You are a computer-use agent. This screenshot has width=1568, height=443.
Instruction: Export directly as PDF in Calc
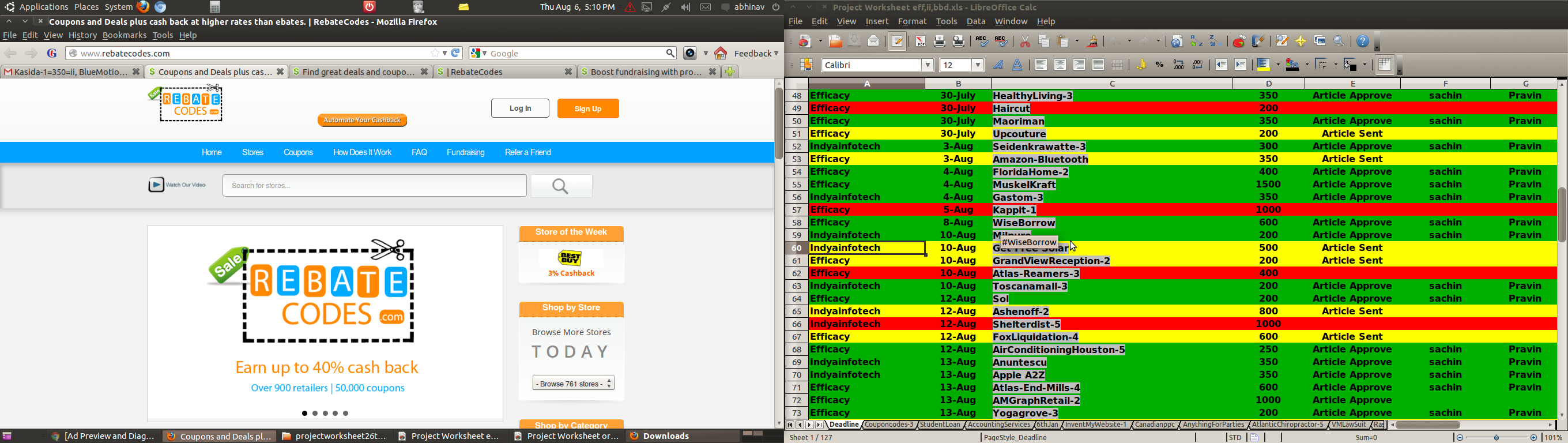921,42
